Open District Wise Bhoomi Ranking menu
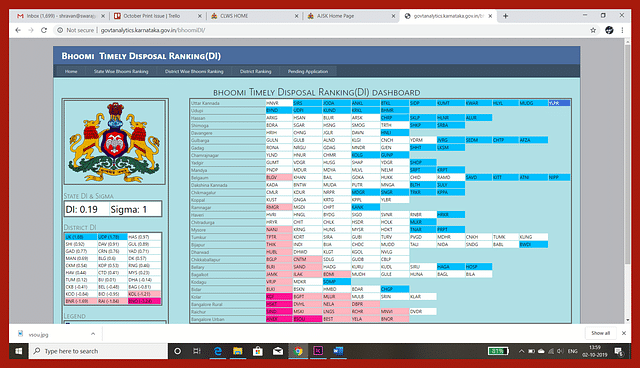The width and height of the screenshot is (640, 368). (194, 71)
